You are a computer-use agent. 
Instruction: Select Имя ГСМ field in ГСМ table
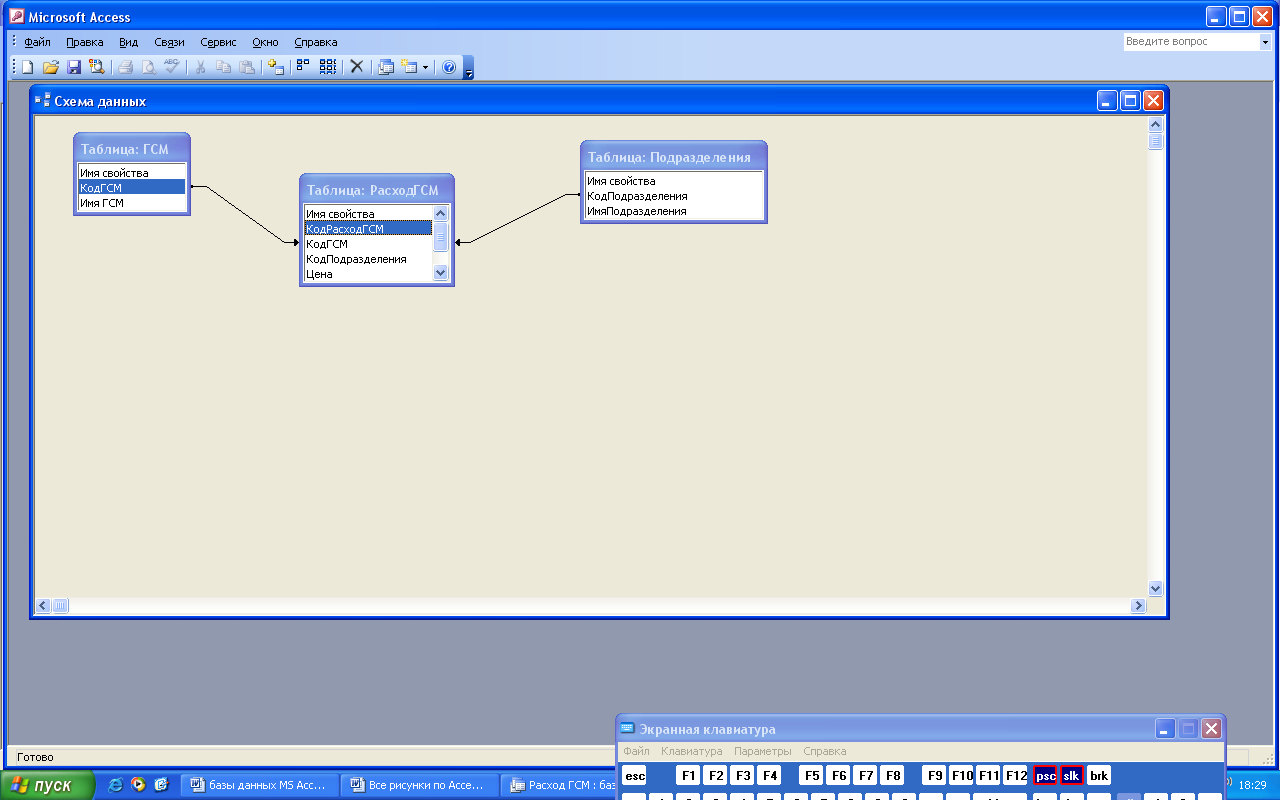click(x=132, y=202)
